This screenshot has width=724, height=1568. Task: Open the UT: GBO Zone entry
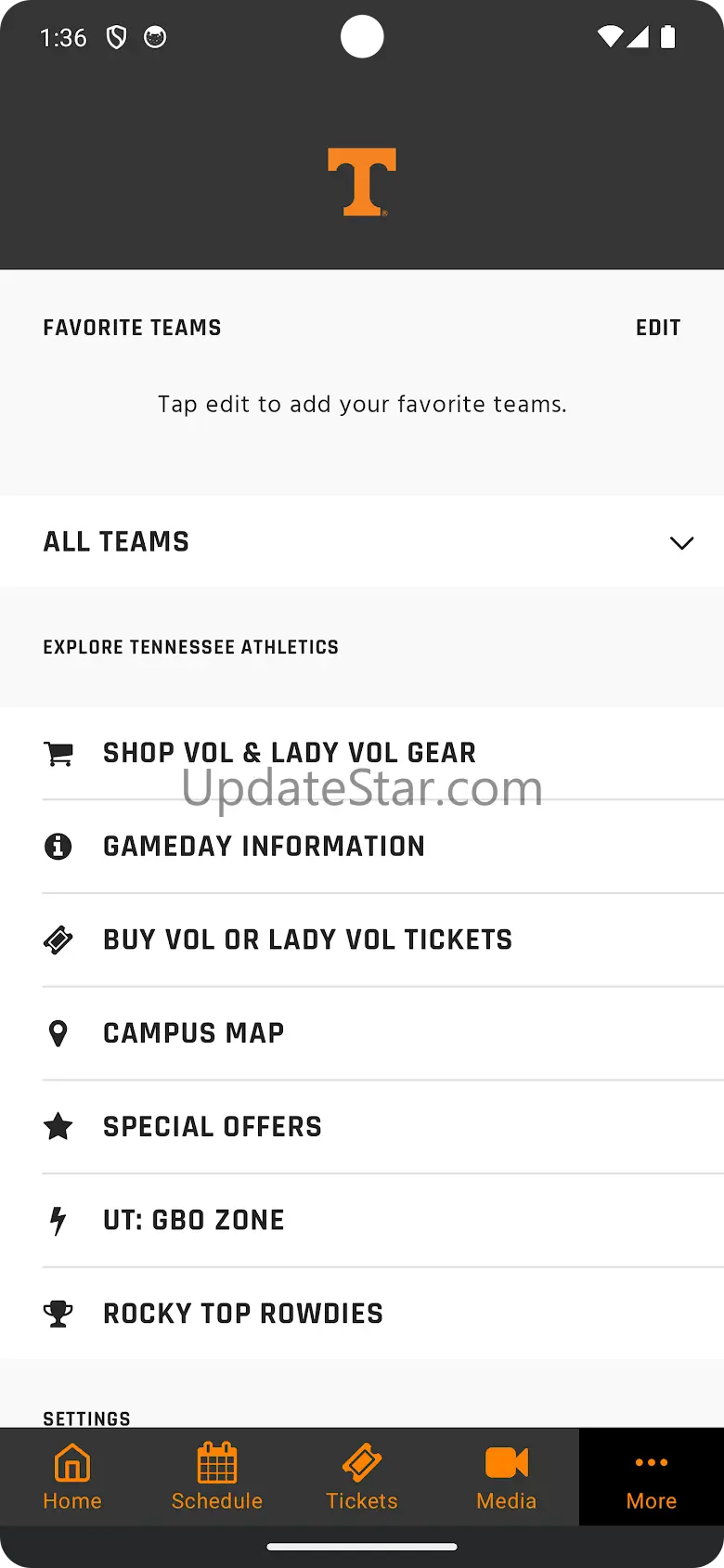194,1221
